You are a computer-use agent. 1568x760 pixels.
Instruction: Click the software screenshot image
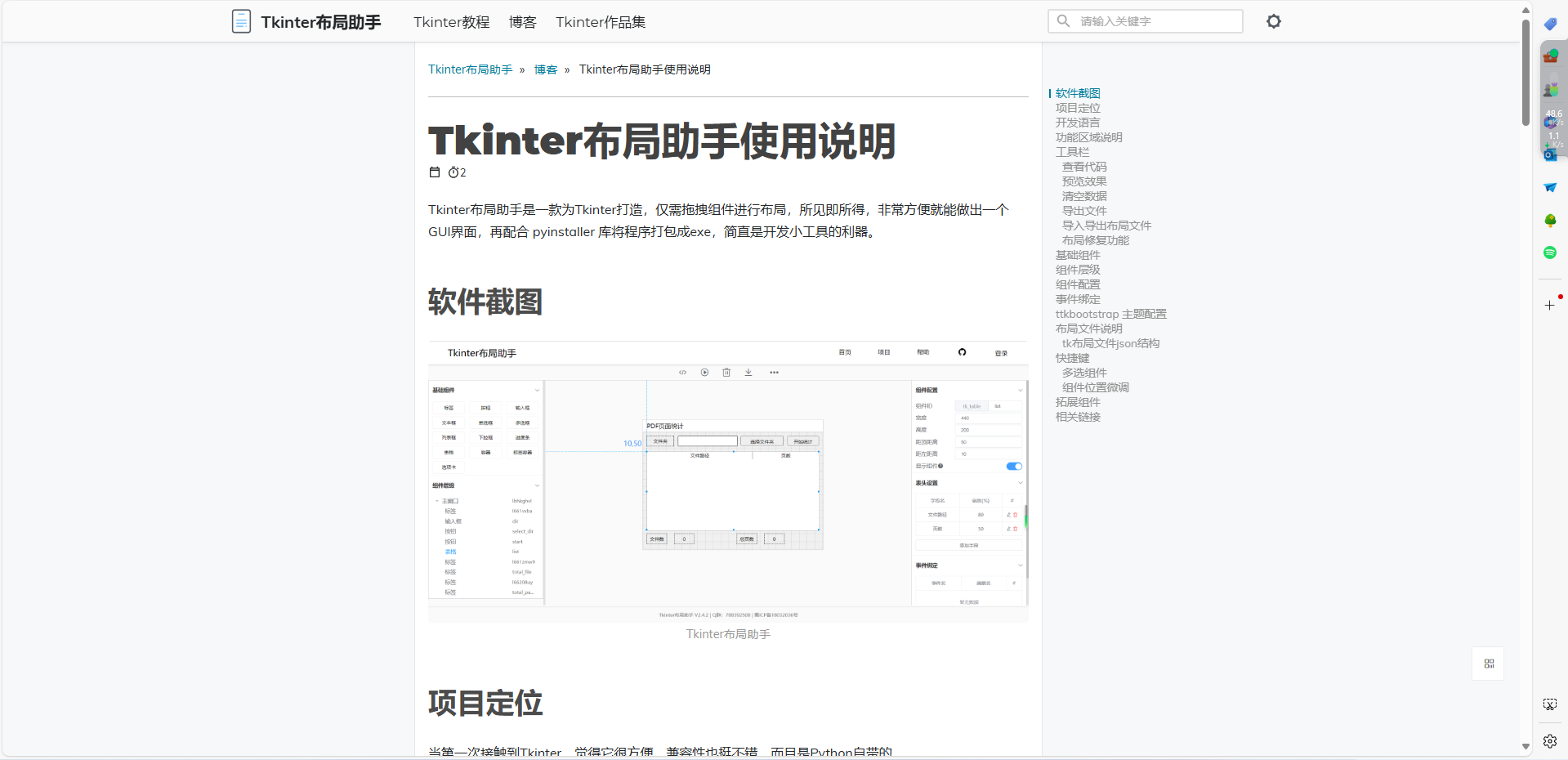728,481
